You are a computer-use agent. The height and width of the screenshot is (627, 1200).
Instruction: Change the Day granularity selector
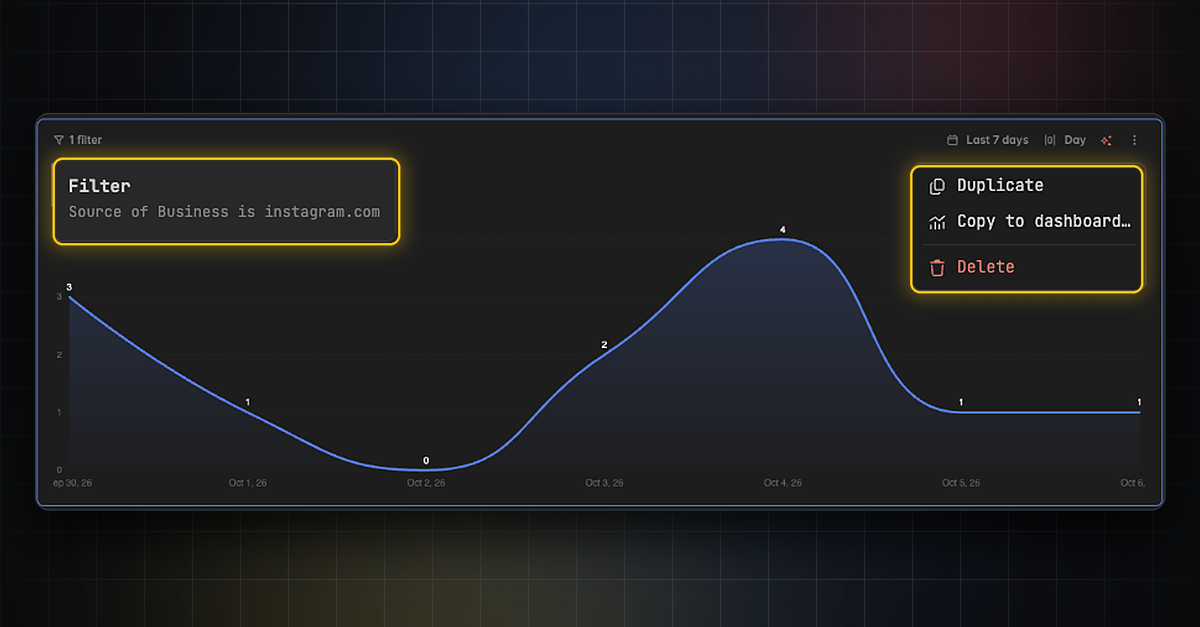[1065, 140]
